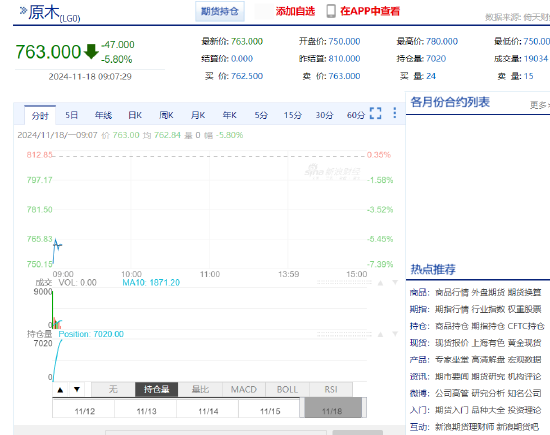Open the 外盘期货 link
Screen dimensions: 550x435
pyautogui.click(x=488, y=292)
